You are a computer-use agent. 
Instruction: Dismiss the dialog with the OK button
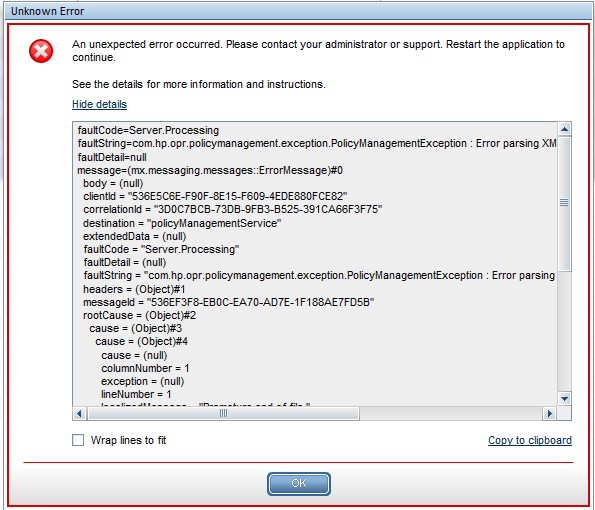tap(299, 483)
